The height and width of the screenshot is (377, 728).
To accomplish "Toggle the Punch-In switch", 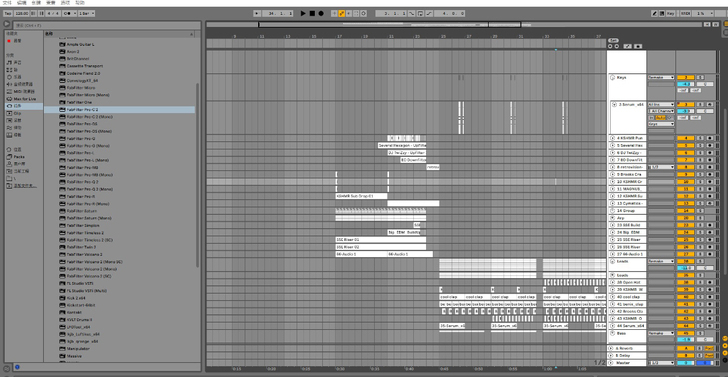I will point(412,13).
